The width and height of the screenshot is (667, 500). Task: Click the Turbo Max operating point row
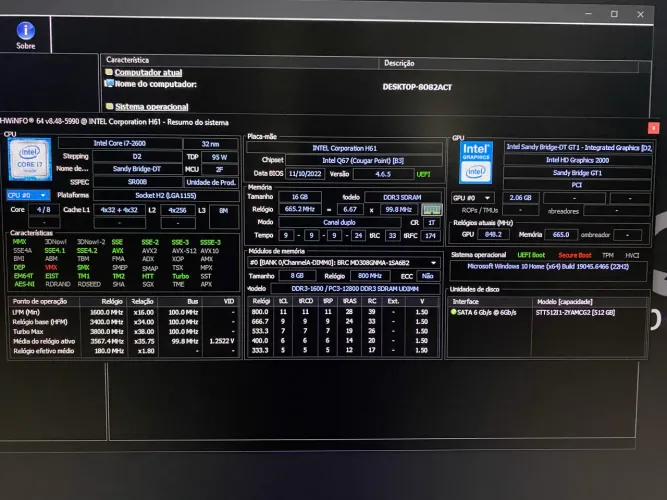(124, 331)
